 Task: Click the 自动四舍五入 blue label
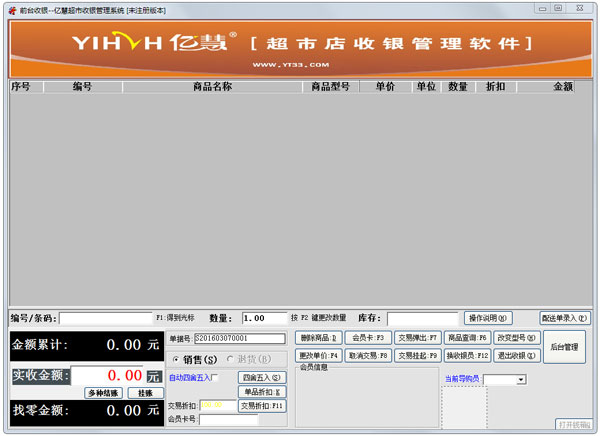coord(190,378)
